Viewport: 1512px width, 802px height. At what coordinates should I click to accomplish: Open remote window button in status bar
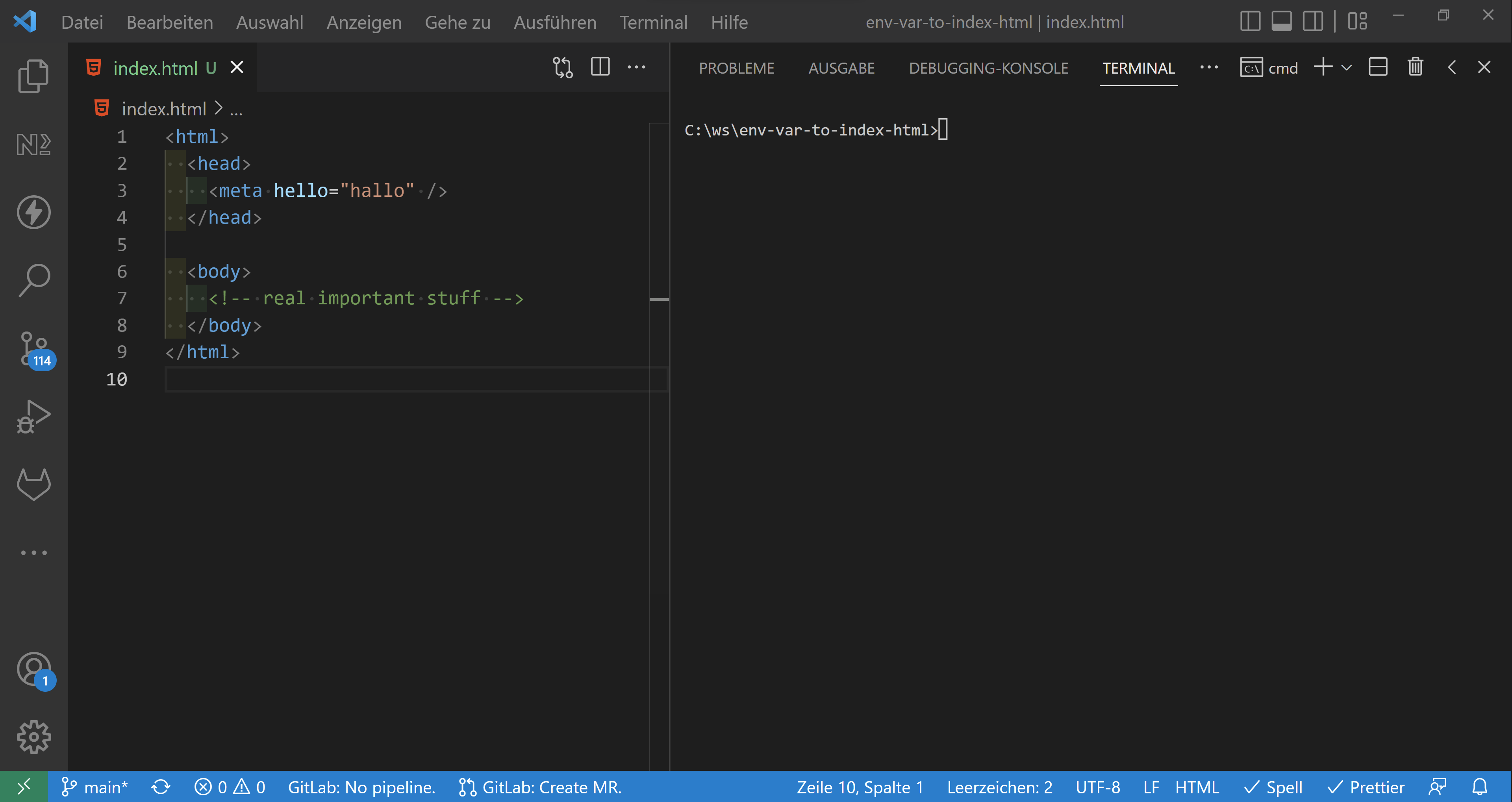click(x=24, y=787)
